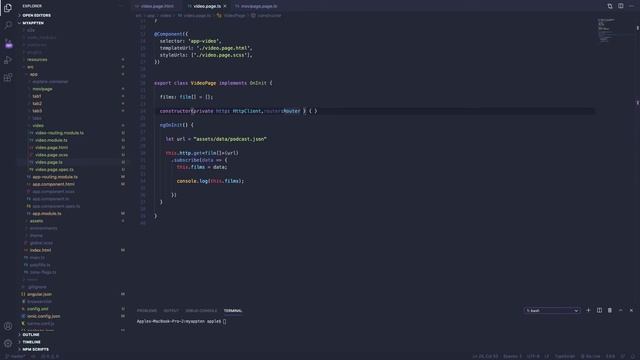Expand the resources folder

coord(37,60)
